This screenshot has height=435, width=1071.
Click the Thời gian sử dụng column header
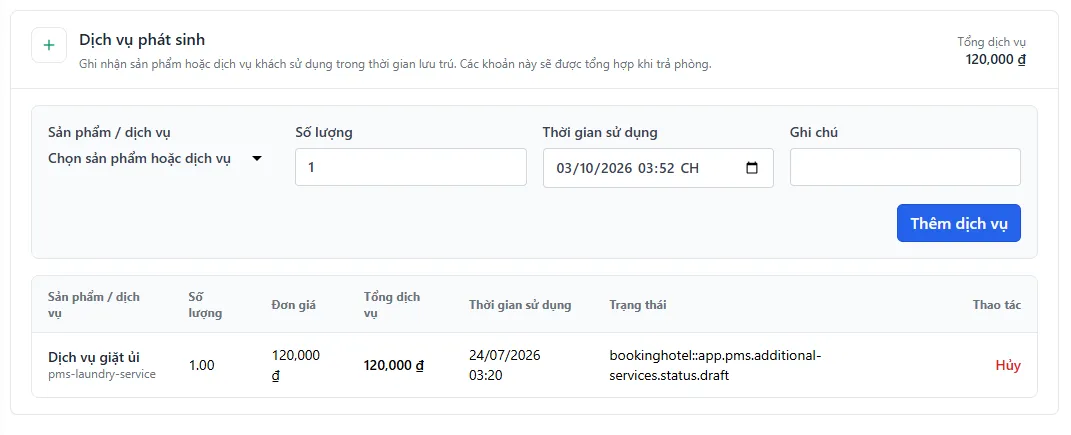pyautogui.click(x=520, y=305)
